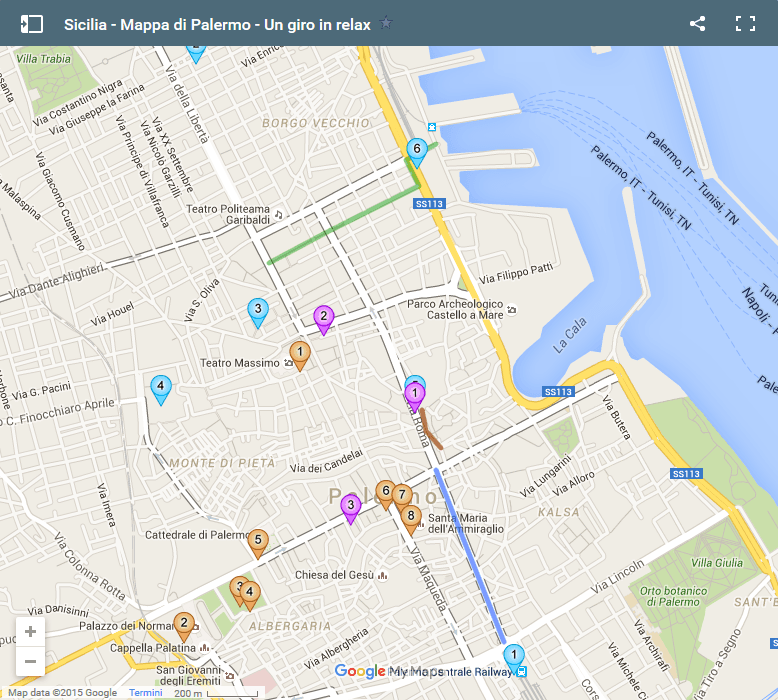
Task: Click the share map icon
Action: (698, 24)
